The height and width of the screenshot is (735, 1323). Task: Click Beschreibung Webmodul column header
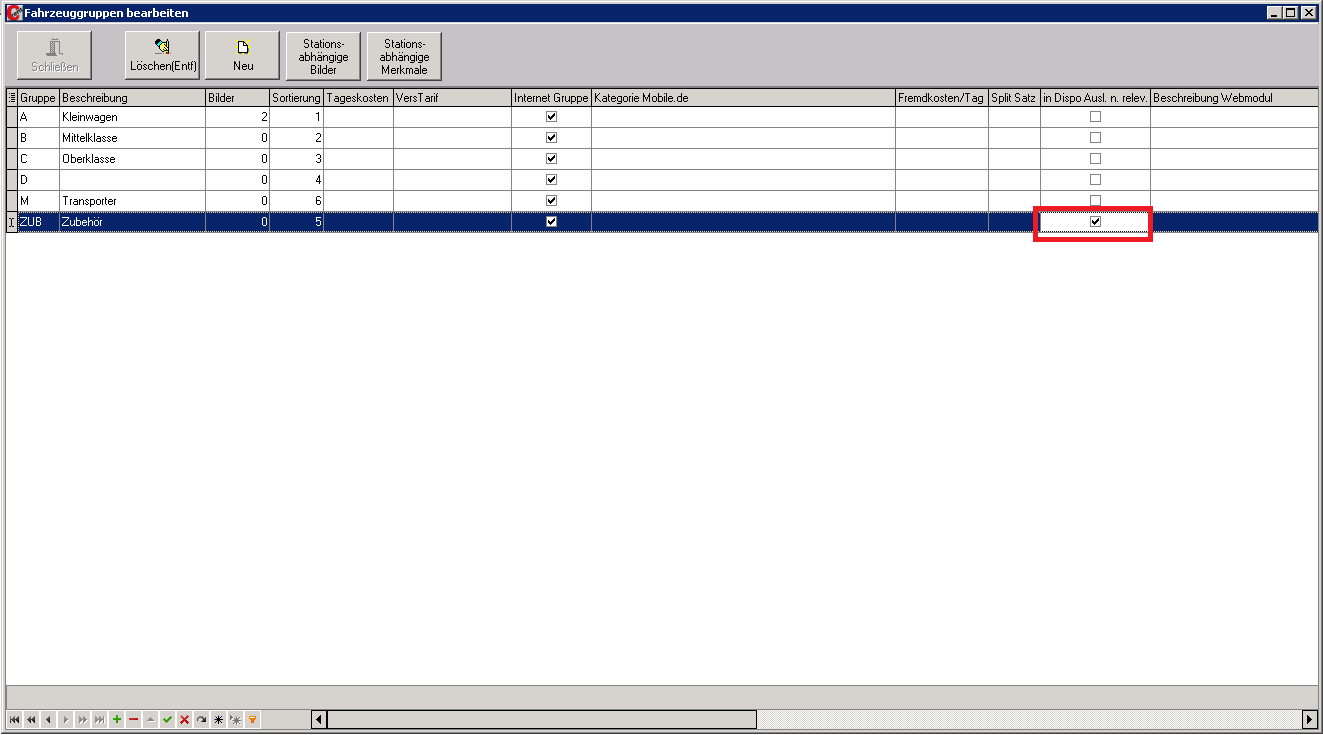point(1234,98)
